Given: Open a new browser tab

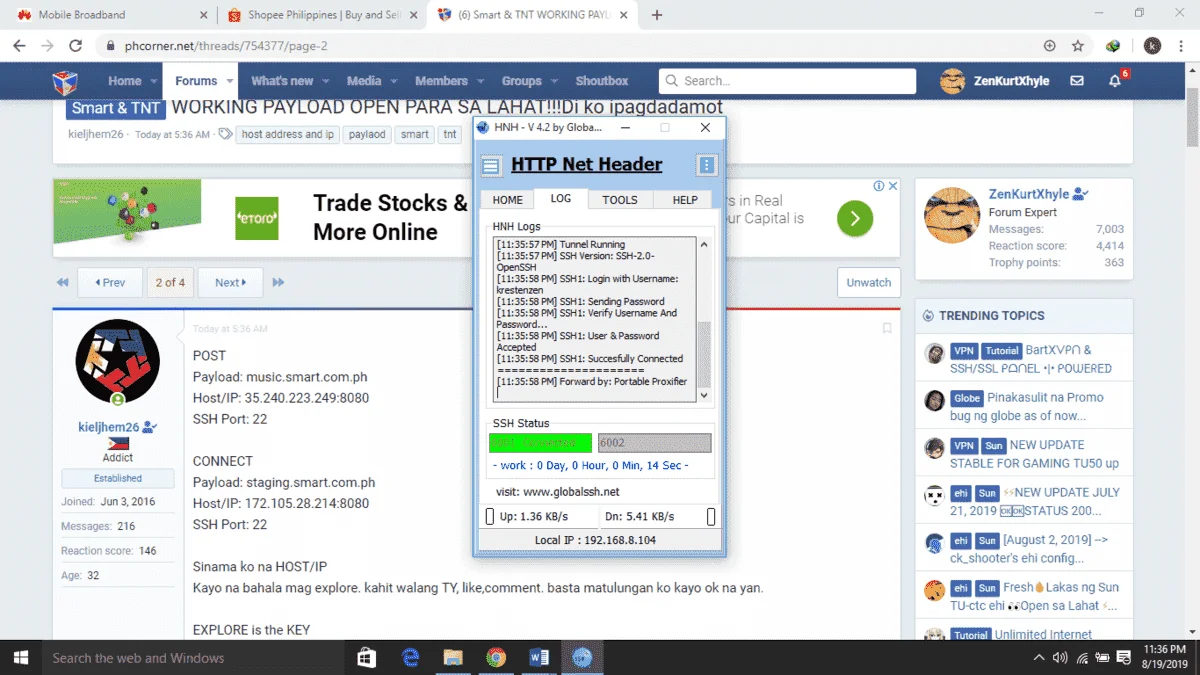Looking at the screenshot, I should coord(657,15).
